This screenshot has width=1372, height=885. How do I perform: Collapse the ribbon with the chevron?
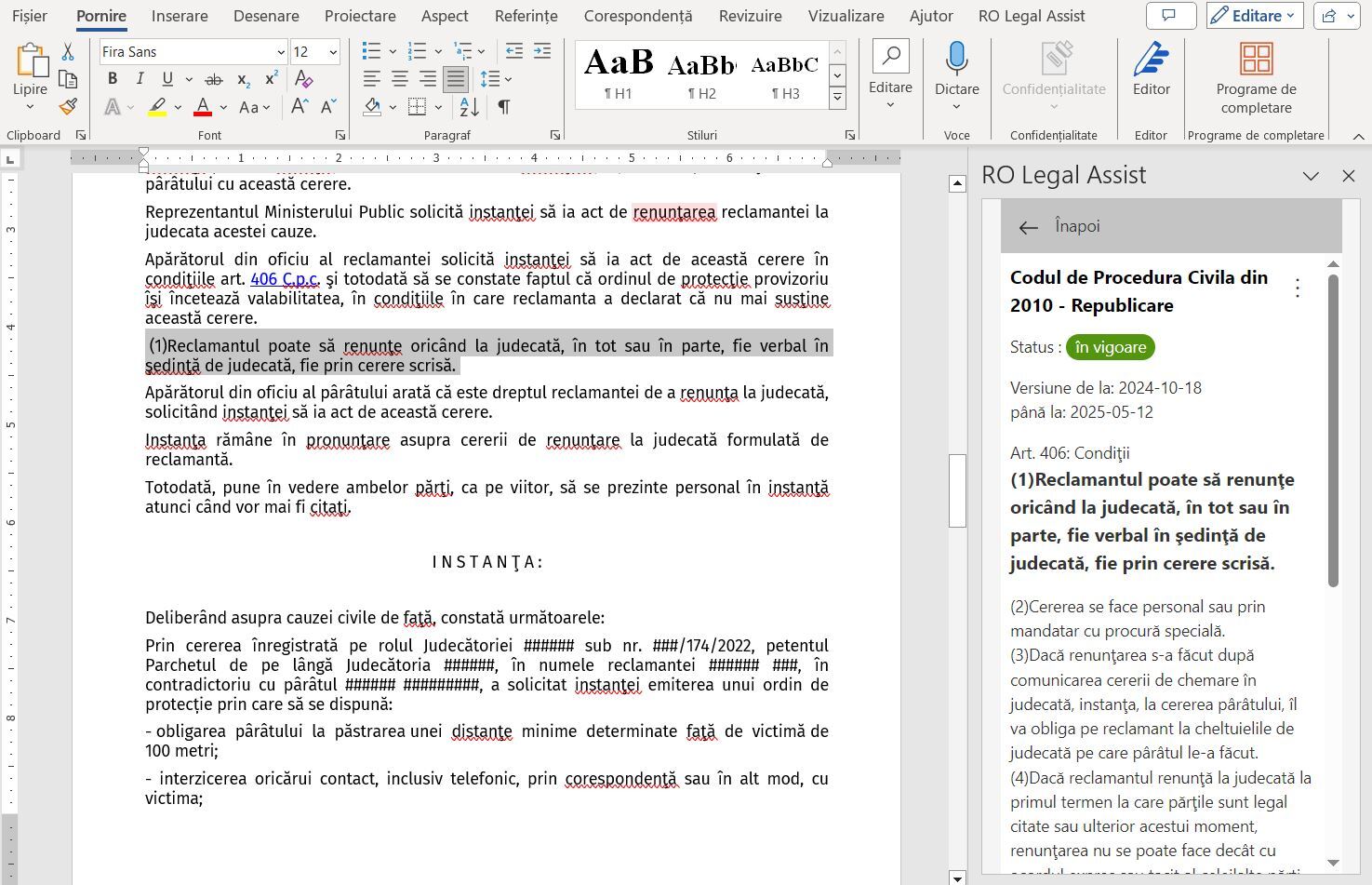(1358, 136)
